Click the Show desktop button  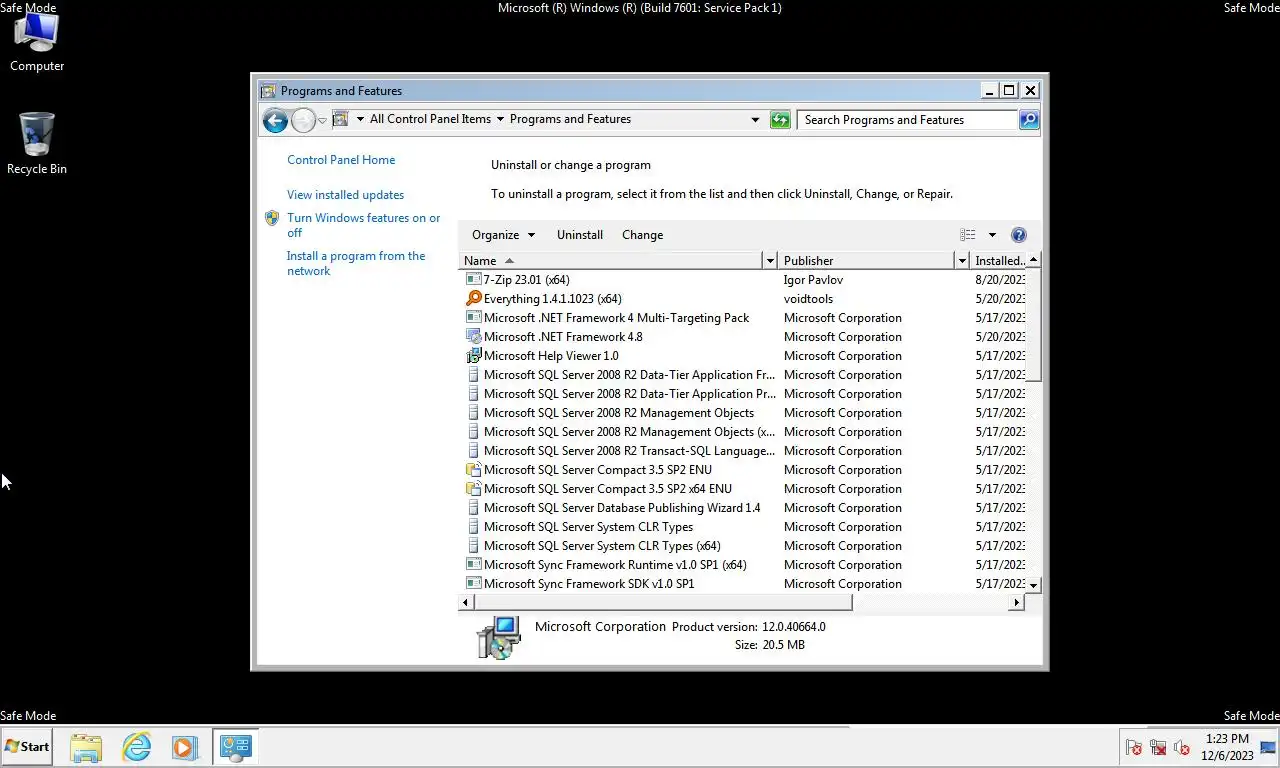[x=1270, y=747]
